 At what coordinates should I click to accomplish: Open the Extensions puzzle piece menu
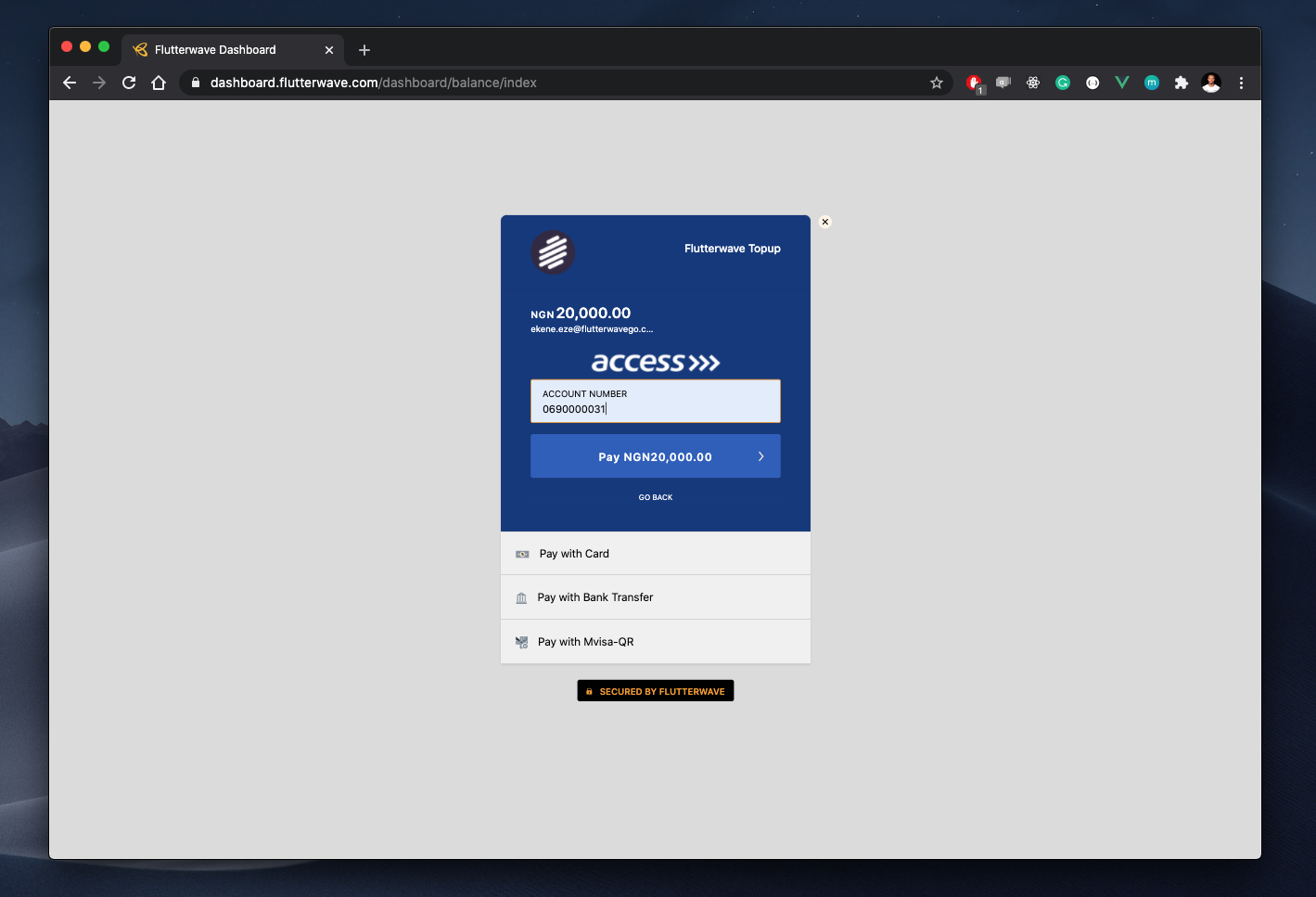click(x=1182, y=83)
